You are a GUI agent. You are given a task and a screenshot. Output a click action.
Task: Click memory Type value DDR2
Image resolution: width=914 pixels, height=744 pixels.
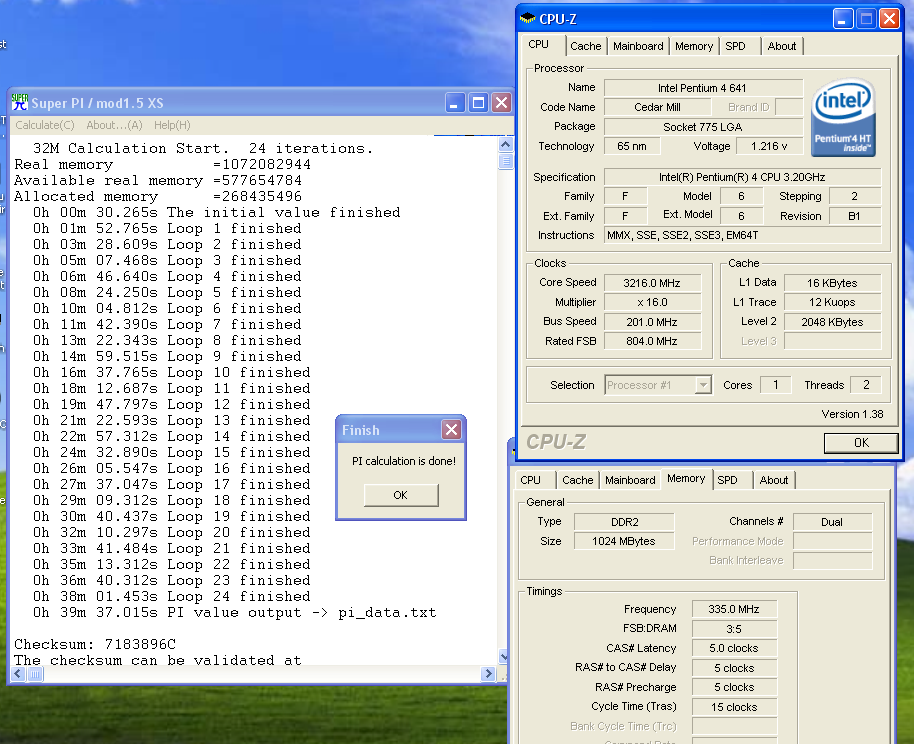click(x=624, y=522)
